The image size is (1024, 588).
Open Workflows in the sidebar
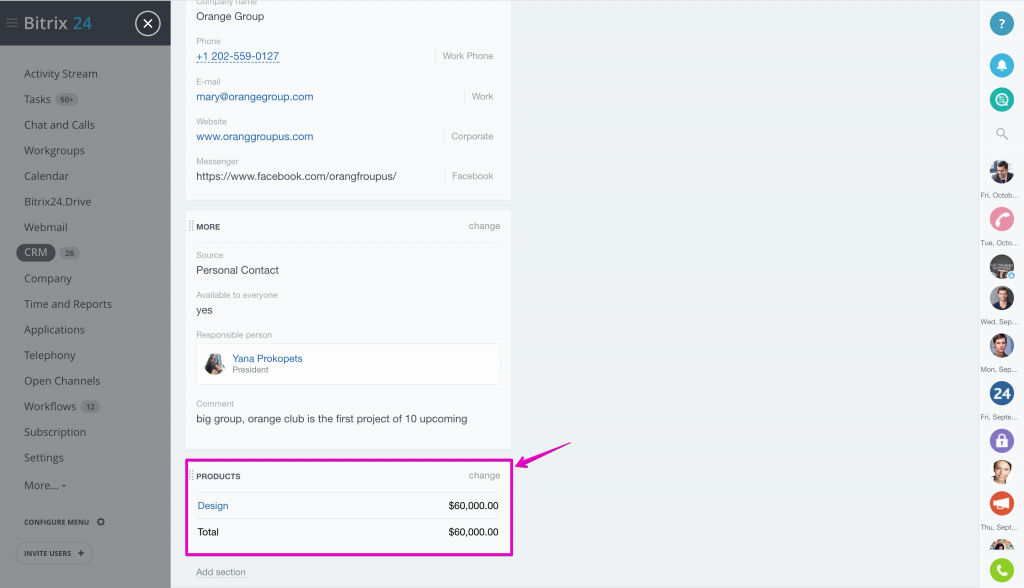(50, 406)
